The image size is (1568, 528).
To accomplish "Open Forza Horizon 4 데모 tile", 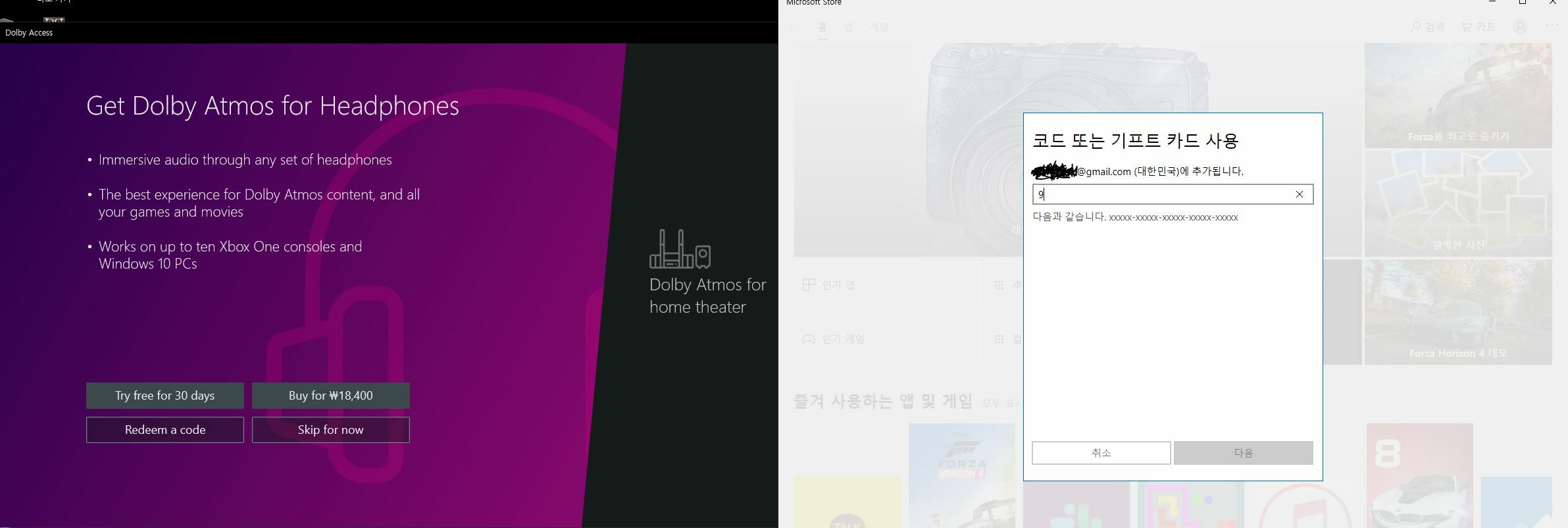I will point(1458,312).
